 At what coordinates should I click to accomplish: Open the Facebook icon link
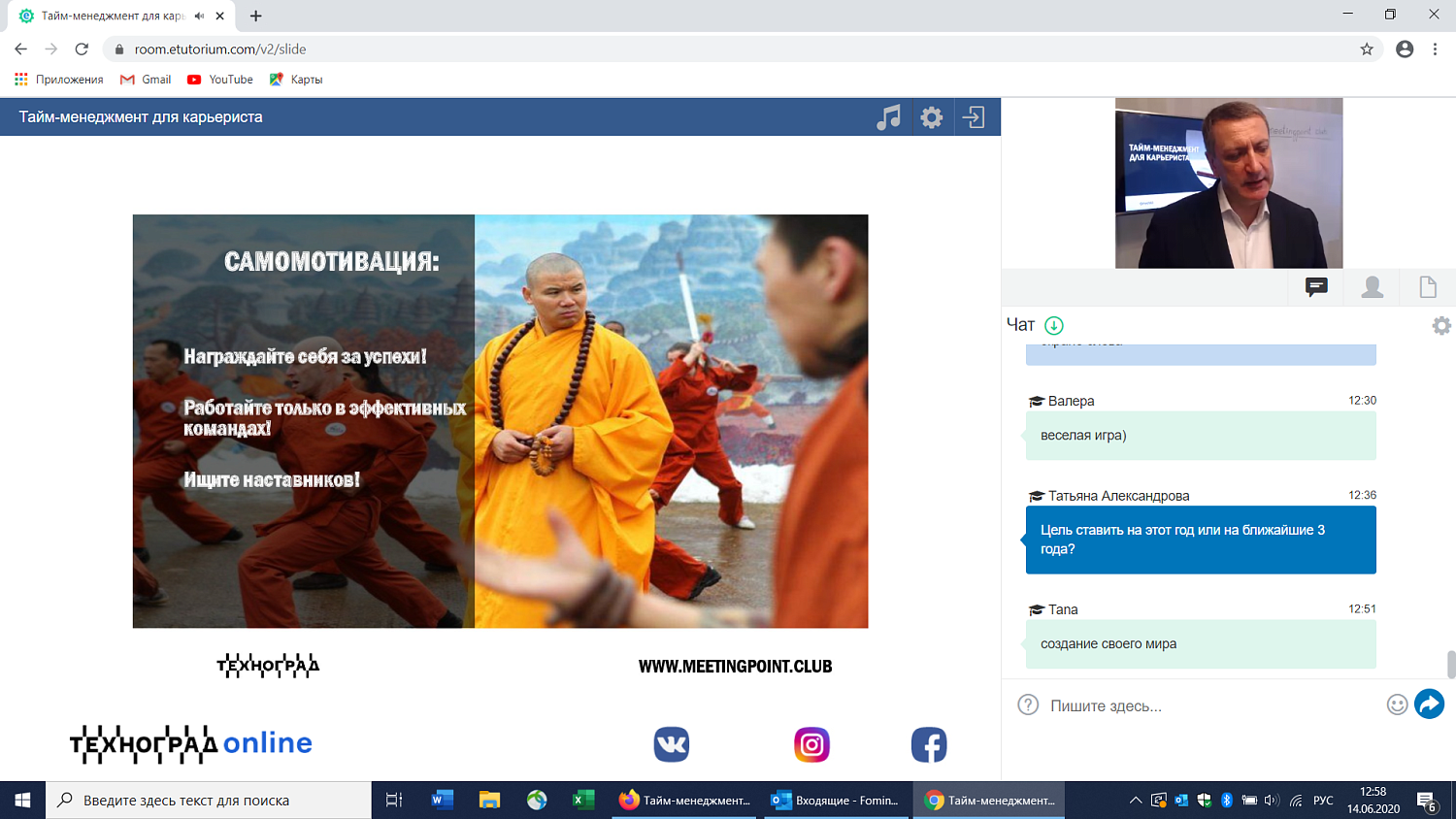[929, 744]
